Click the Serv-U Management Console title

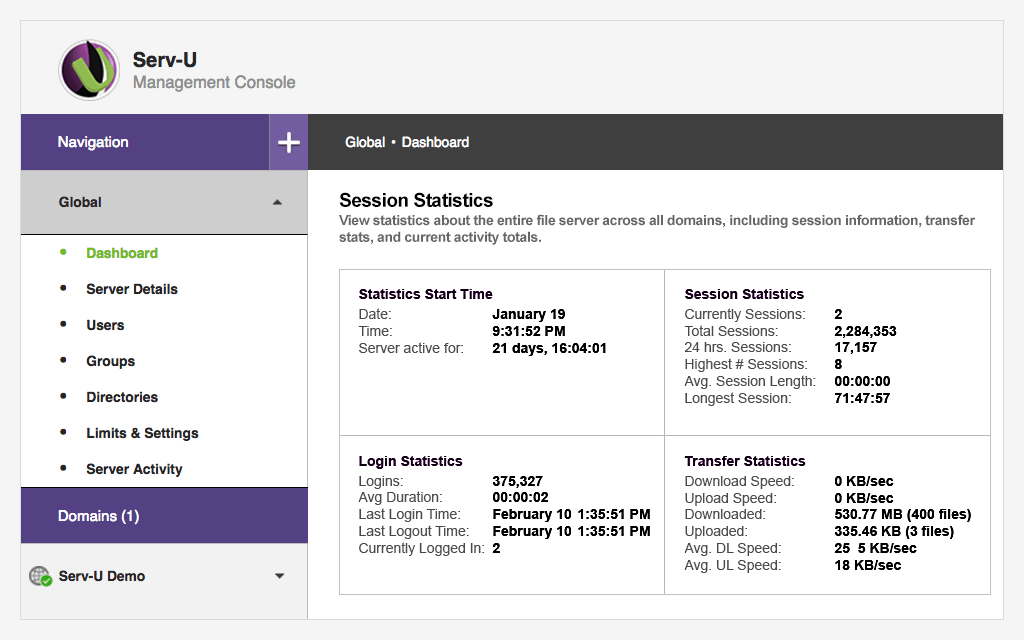214,71
